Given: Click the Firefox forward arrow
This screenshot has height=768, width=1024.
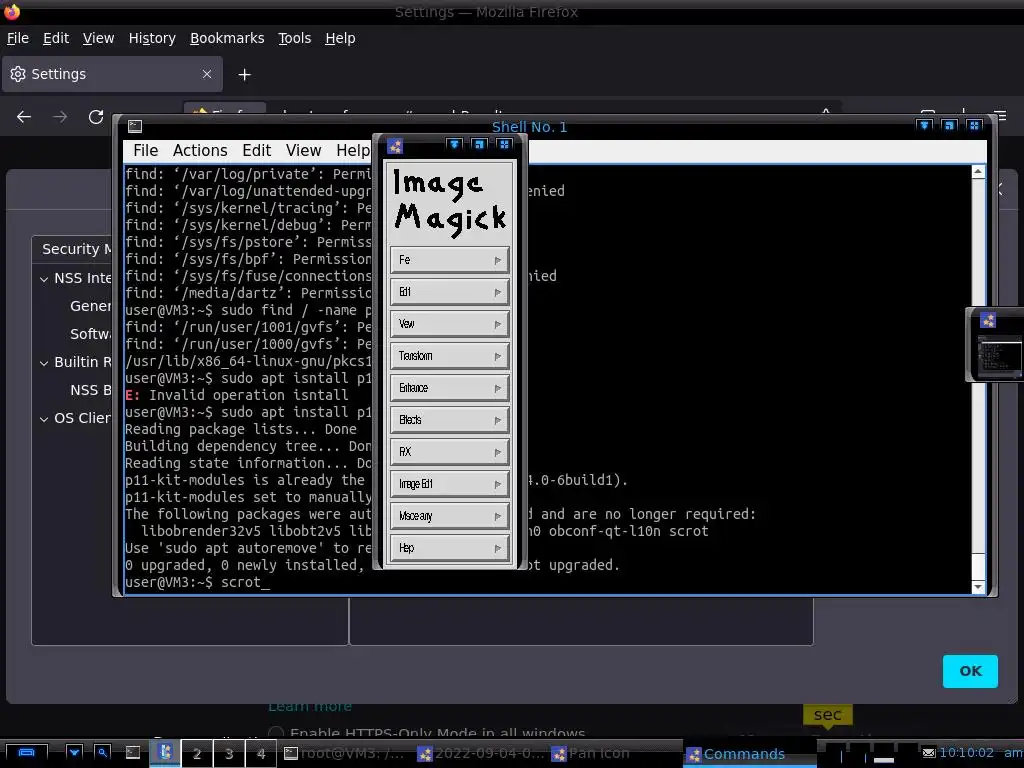Looking at the screenshot, I should click(x=60, y=117).
